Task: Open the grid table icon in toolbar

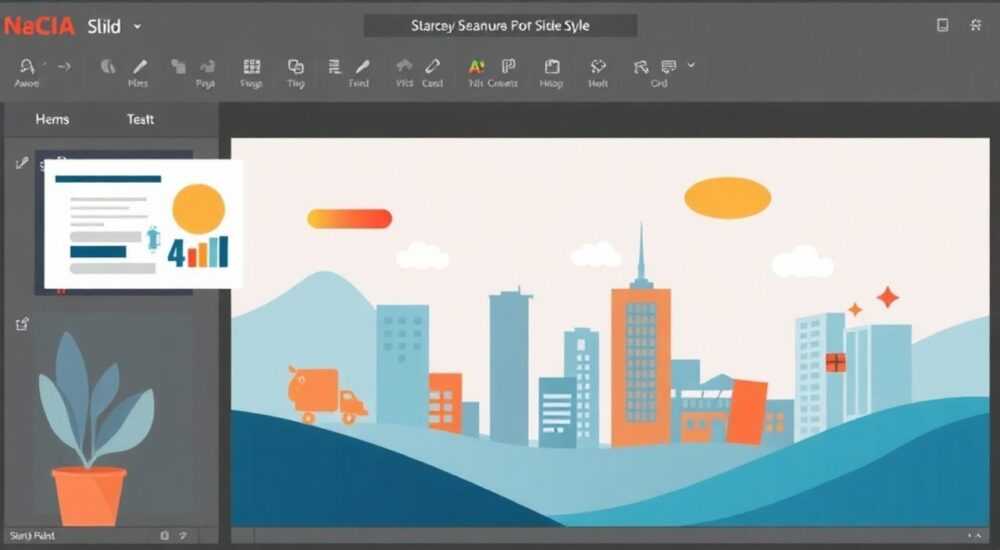Action: tap(252, 66)
